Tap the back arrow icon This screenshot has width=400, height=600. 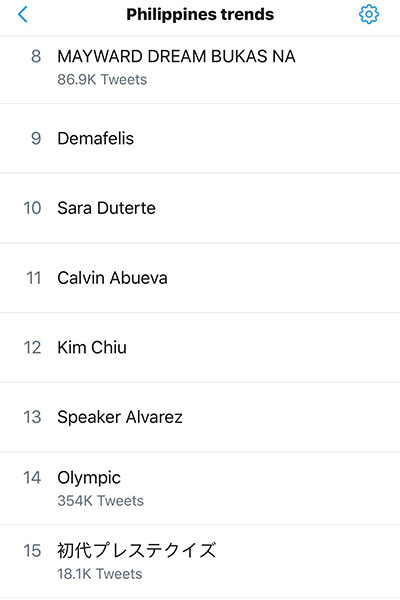click(x=23, y=15)
